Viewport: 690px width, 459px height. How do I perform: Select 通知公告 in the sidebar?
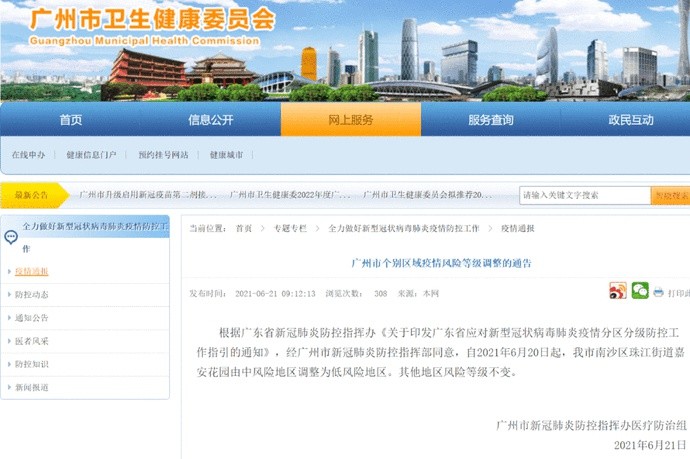31,318
